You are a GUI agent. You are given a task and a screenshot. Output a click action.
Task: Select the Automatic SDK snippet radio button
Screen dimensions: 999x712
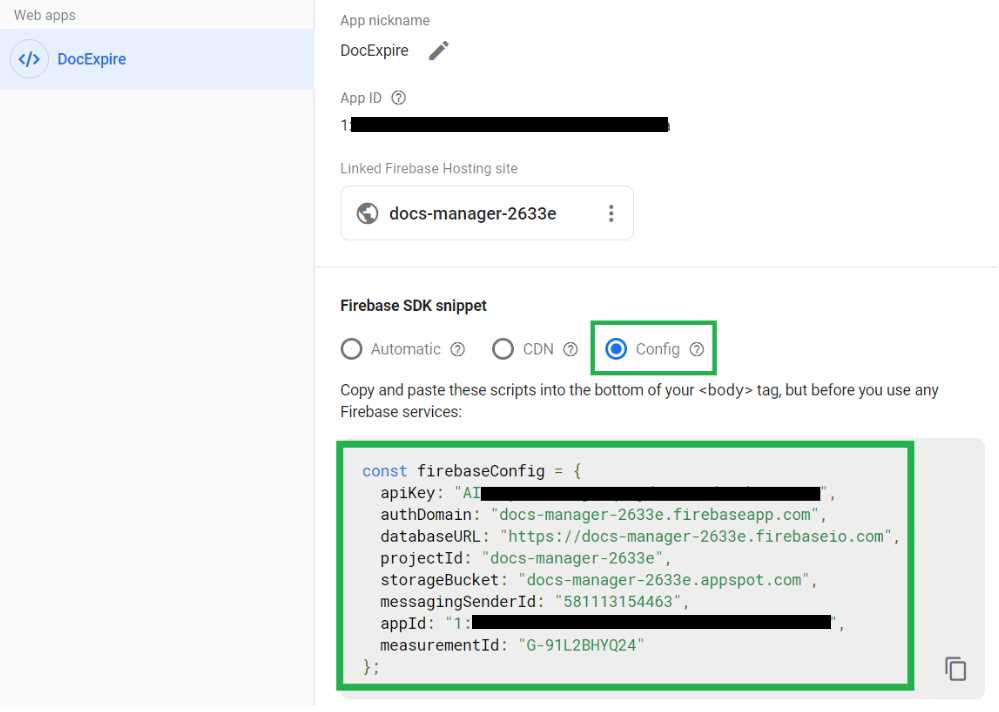pyautogui.click(x=351, y=349)
